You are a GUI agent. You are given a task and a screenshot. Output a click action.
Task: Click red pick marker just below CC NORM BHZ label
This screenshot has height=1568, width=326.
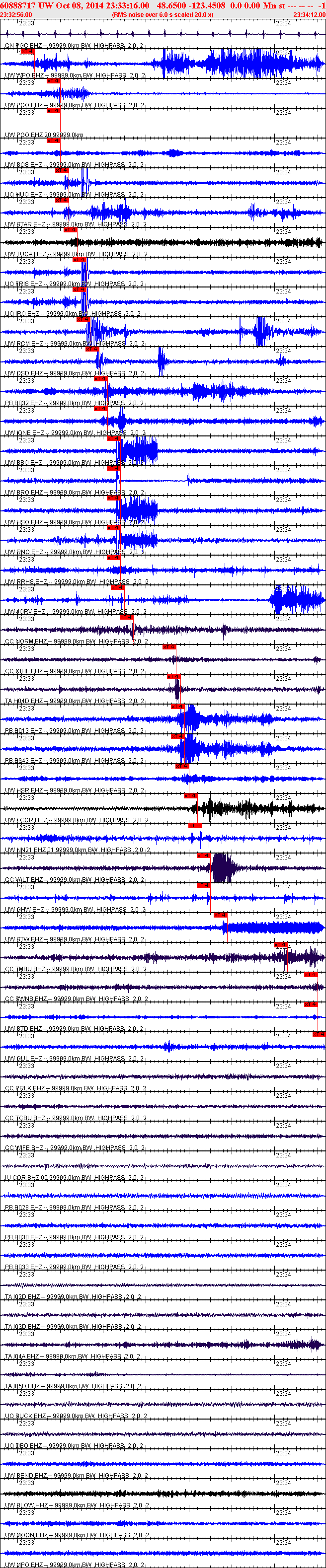[169, 647]
